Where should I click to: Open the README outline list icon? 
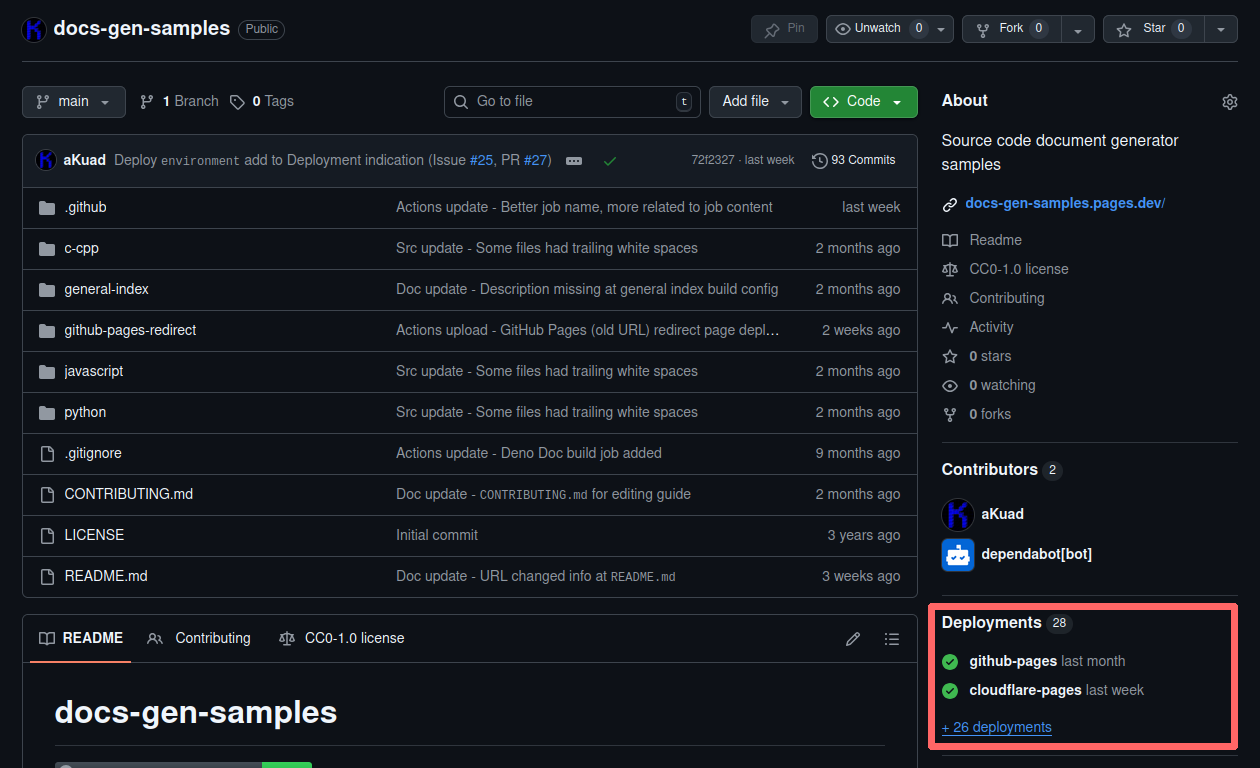click(x=892, y=638)
